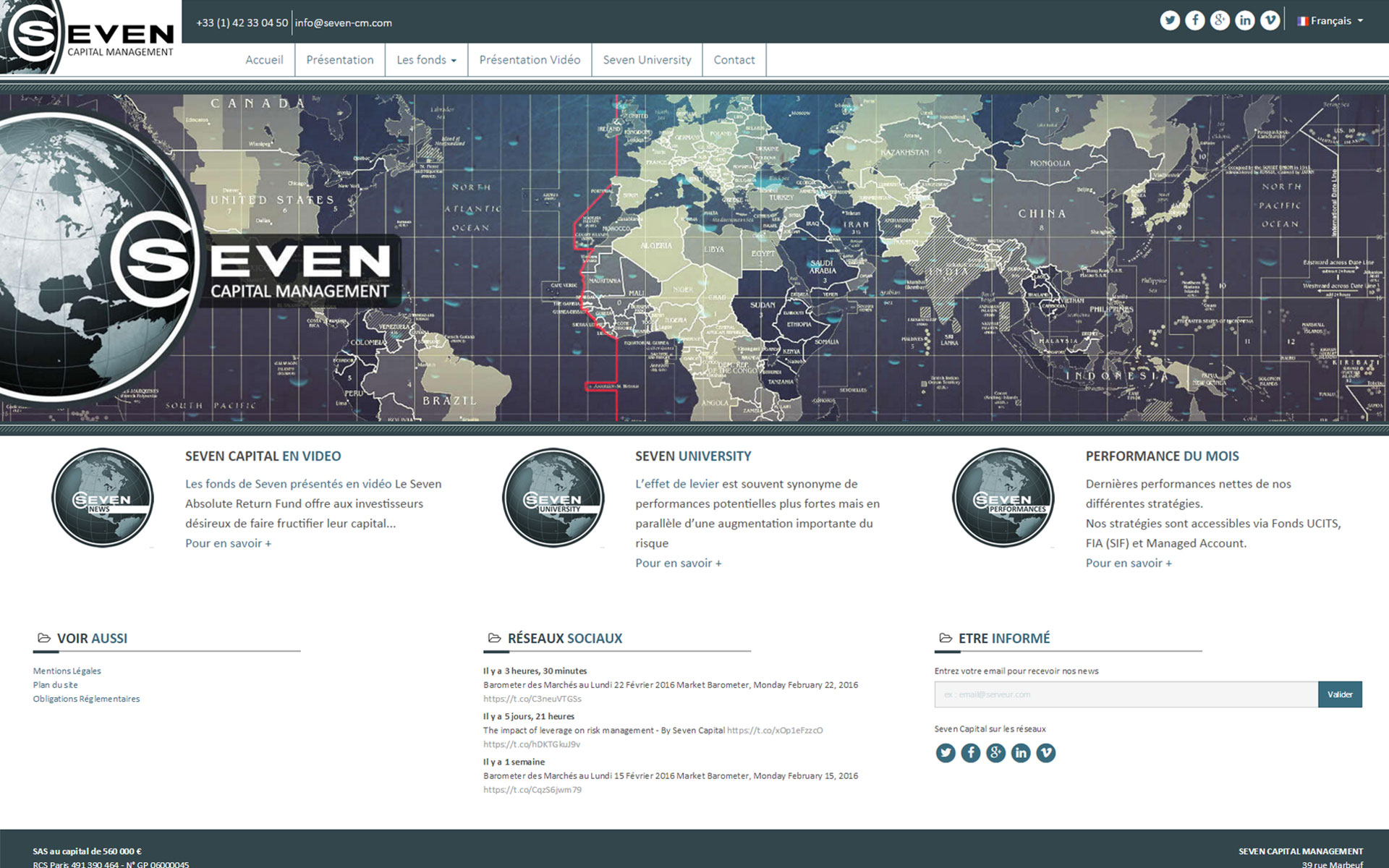Click LinkedIn icon under Seven Capital sur les réseaux
Viewport: 1389px width, 868px height.
click(x=1021, y=753)
